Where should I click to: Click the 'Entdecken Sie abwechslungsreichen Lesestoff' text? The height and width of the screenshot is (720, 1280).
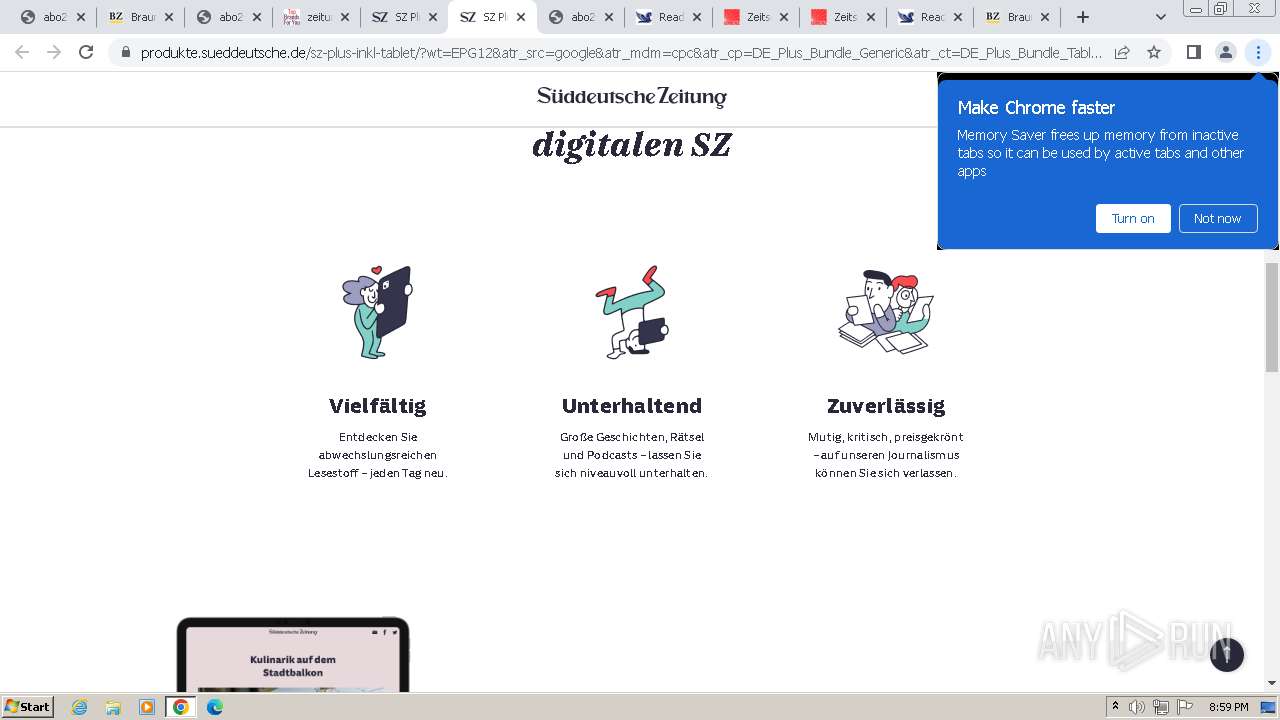[x=377, y=455]
